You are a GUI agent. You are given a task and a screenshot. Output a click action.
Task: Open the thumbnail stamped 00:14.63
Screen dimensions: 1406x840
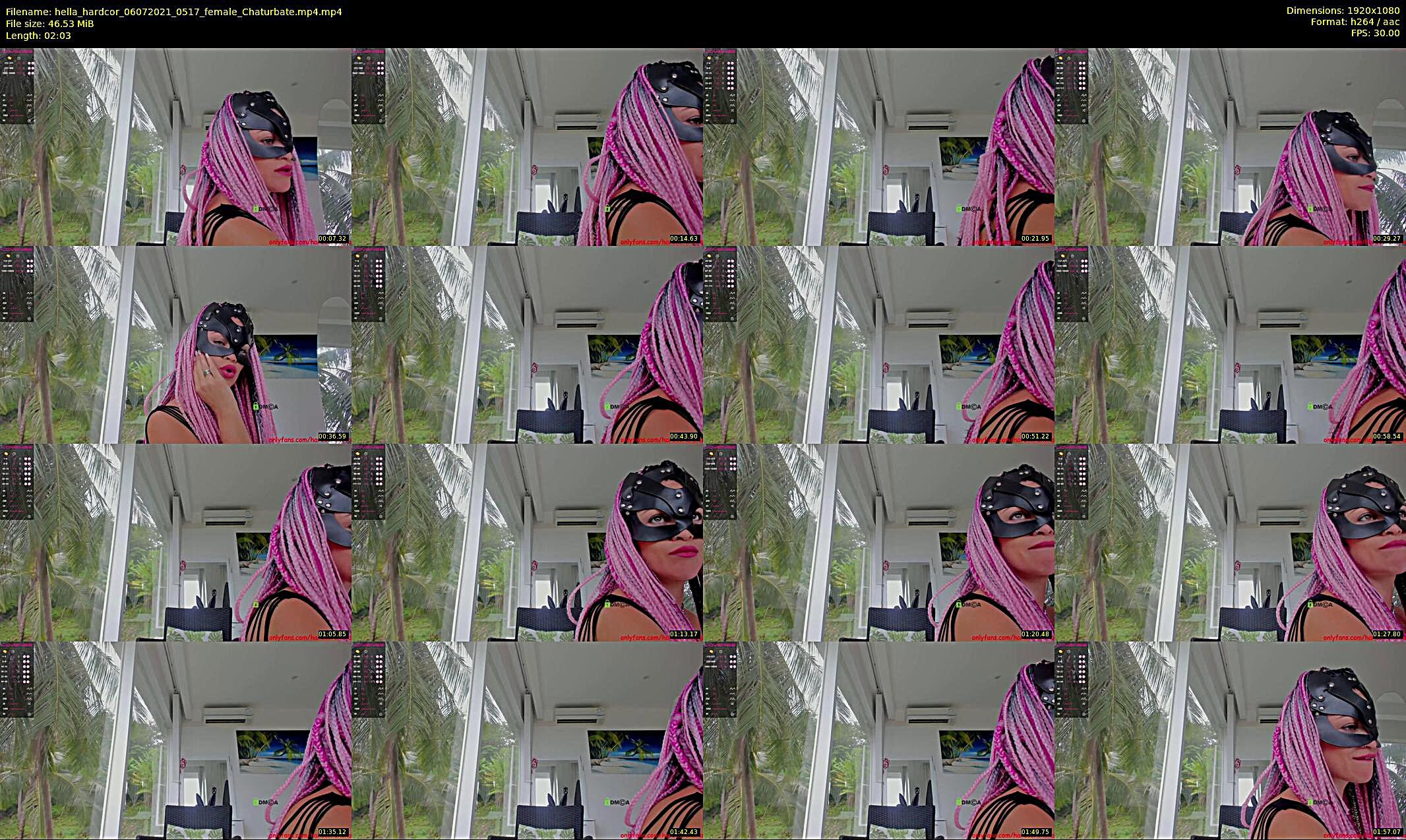coord(527,147)
